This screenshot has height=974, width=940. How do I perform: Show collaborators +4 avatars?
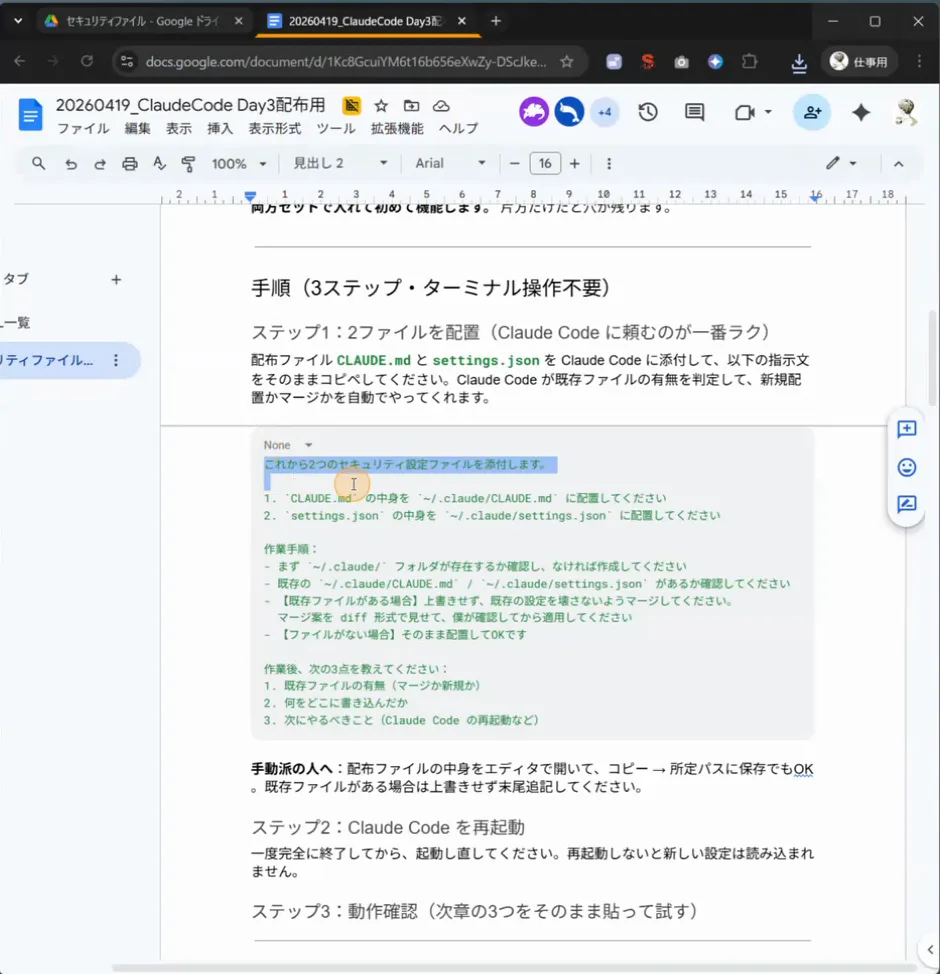click(x=605, y=112)
